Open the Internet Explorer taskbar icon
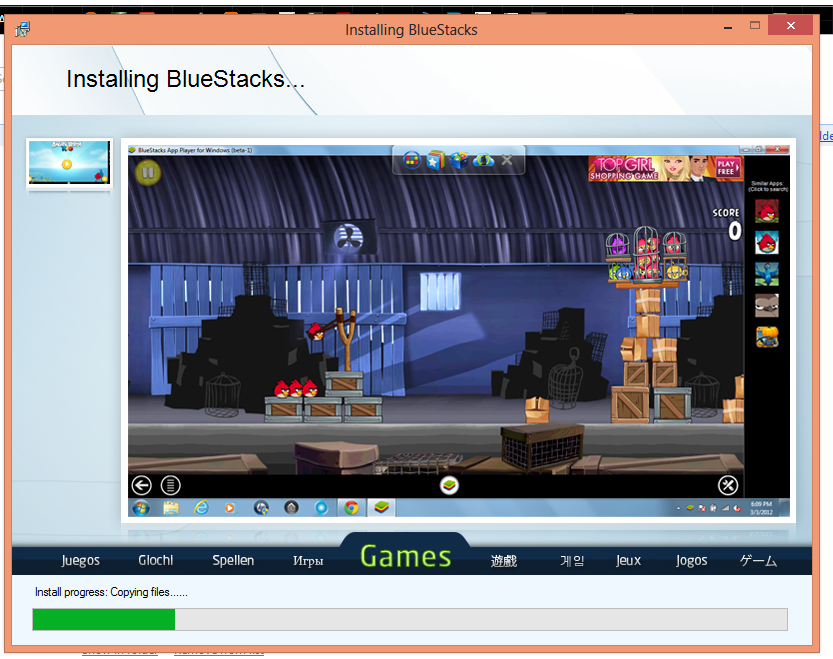 [x=201, y=508]
